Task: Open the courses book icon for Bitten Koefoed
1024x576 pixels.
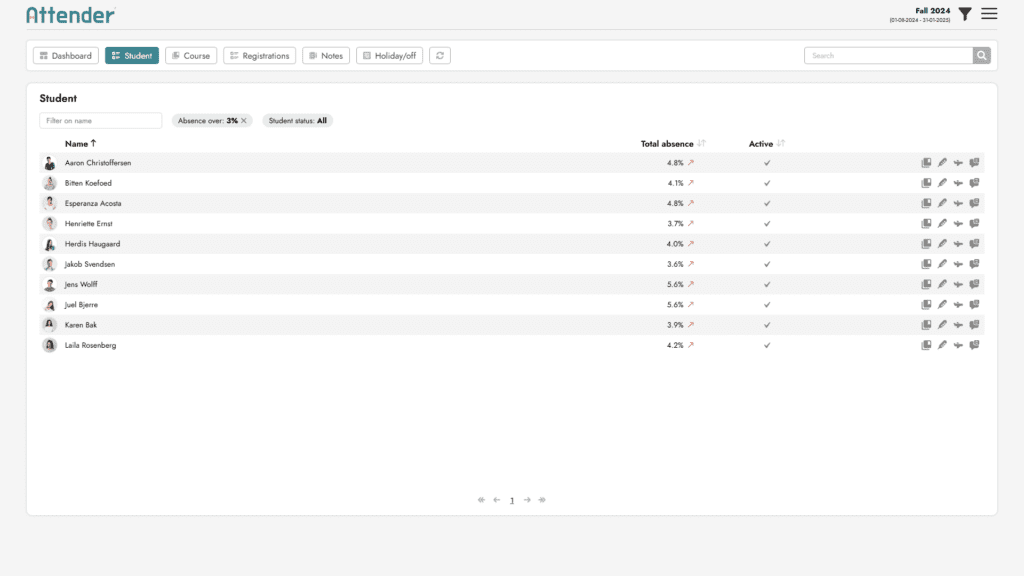Action: coord(926,183)
